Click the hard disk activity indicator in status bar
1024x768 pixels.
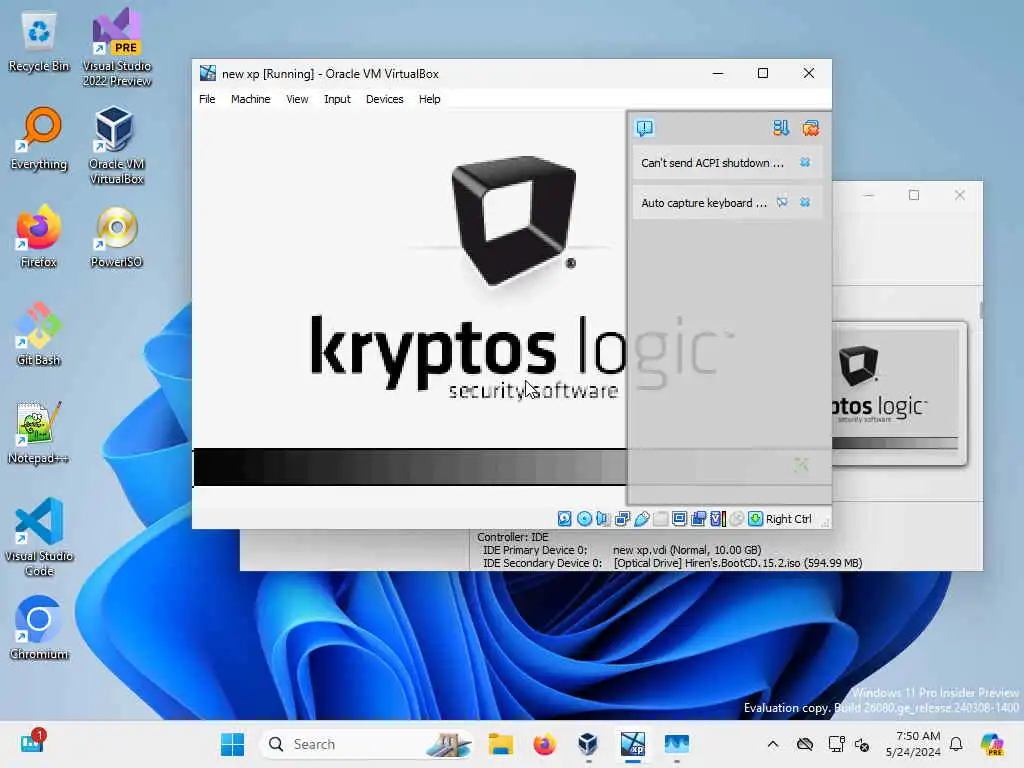click(564, 519)
